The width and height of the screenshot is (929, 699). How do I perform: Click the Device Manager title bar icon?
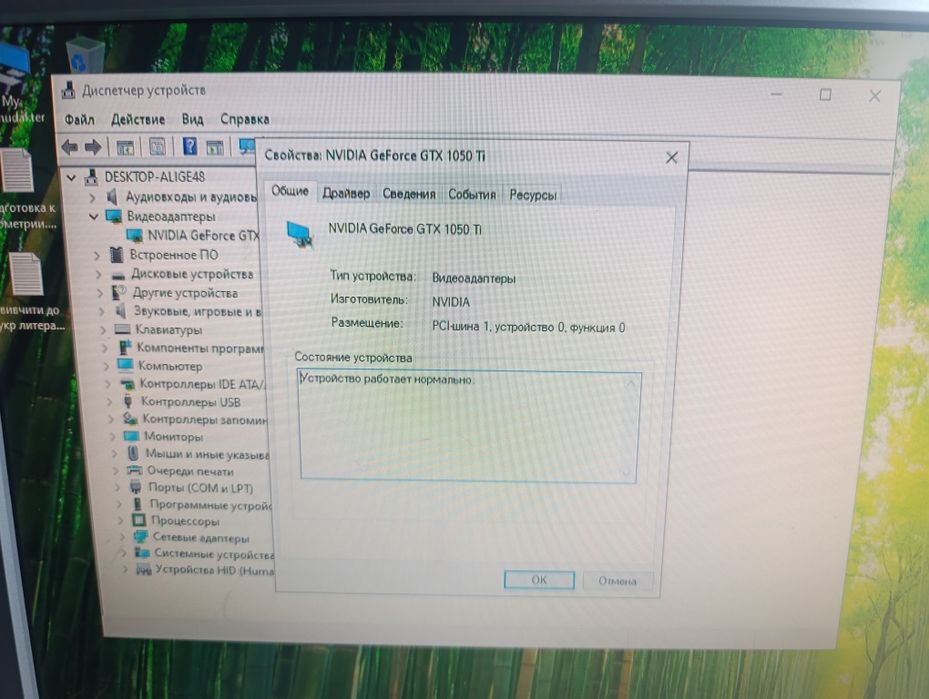[x=69, y=89]
